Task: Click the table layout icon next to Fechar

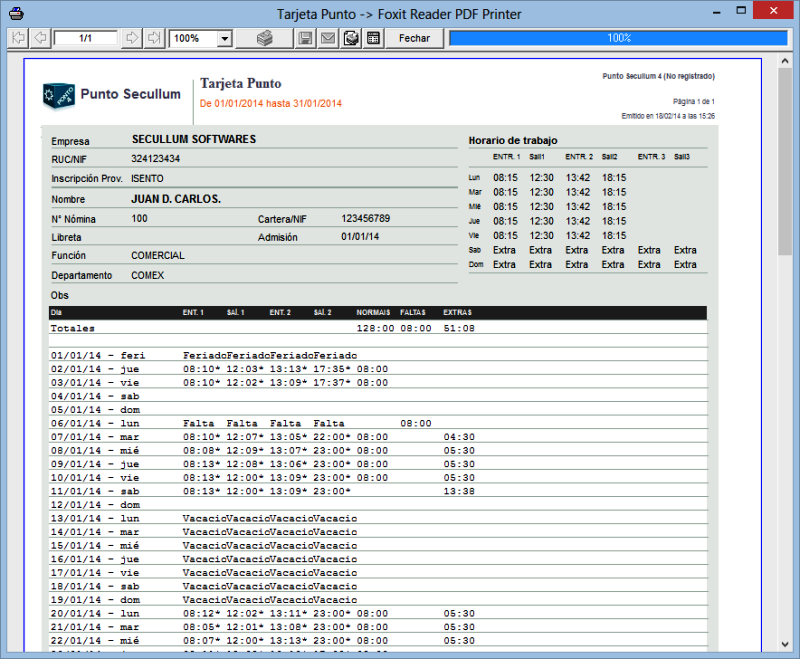Action: (x=374, y=38)
